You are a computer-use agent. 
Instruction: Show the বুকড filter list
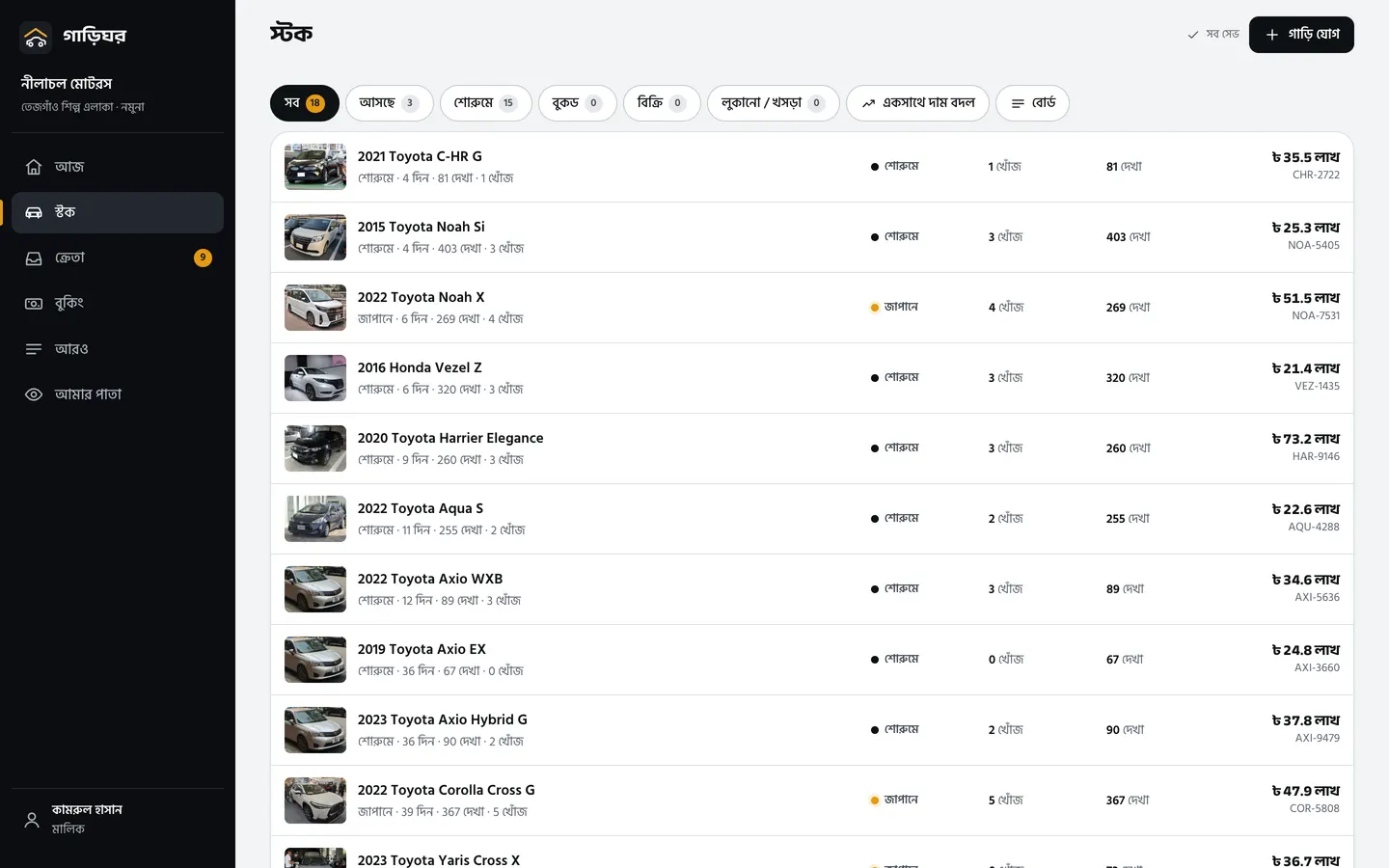point(578,103)
